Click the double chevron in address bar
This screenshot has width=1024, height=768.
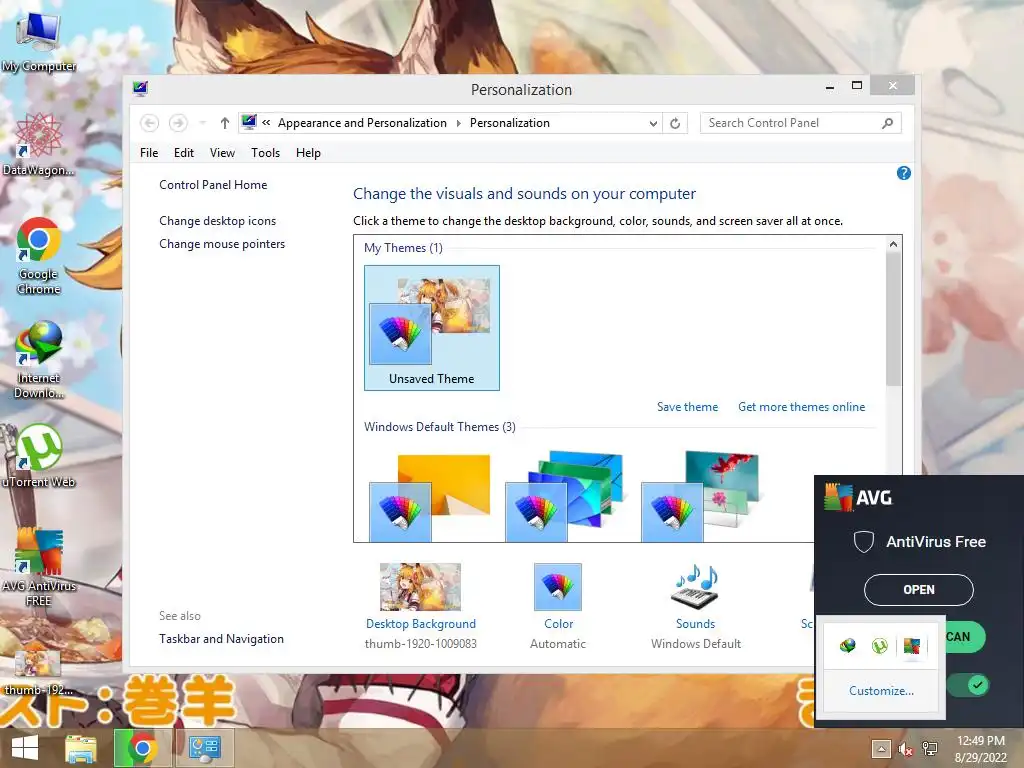(266, 122)
